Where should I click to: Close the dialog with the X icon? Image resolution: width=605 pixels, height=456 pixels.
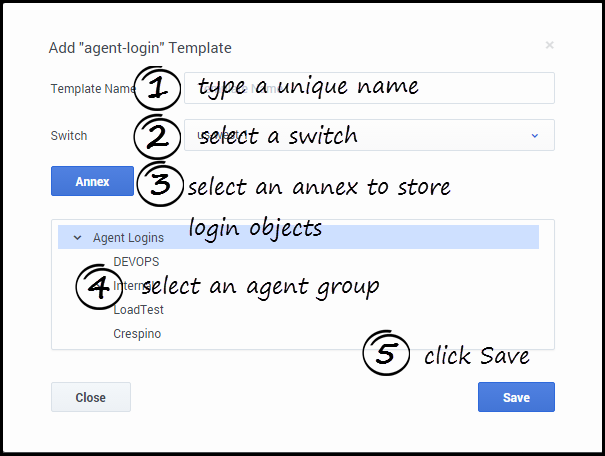[549, 45]
